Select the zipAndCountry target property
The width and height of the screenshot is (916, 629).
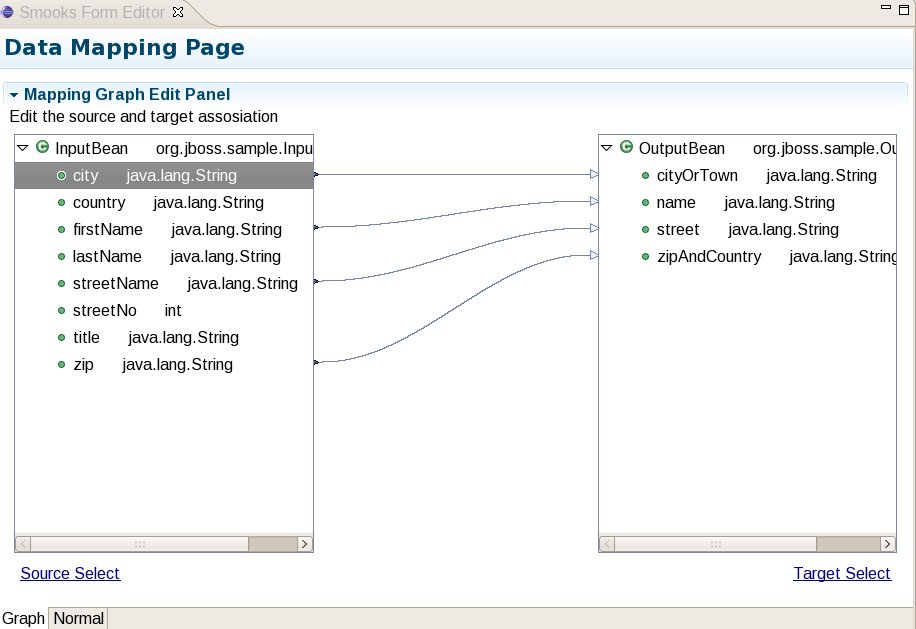pyautogui.click(x=748, y=256)
